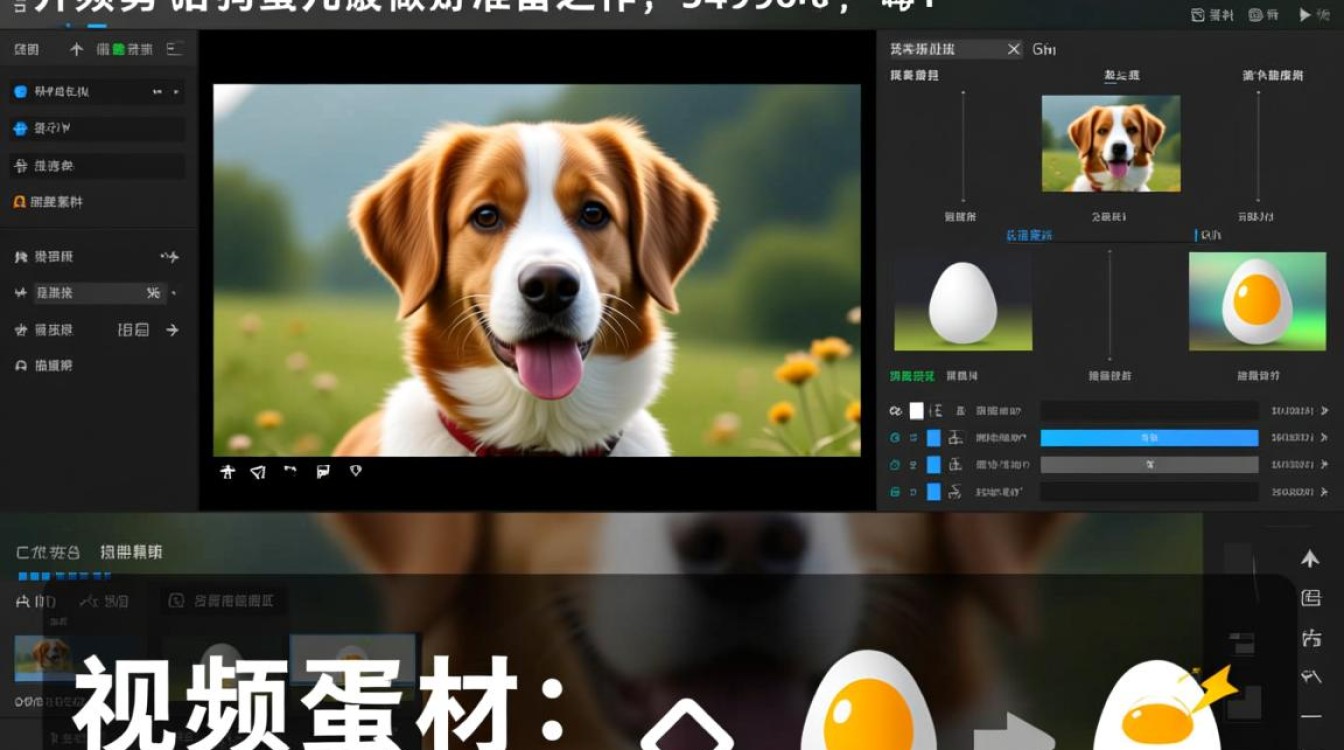The width and height of the screenshot is (1344, 750).
Task: Click the white color swatch in first layer row
Action: [916, 410]
